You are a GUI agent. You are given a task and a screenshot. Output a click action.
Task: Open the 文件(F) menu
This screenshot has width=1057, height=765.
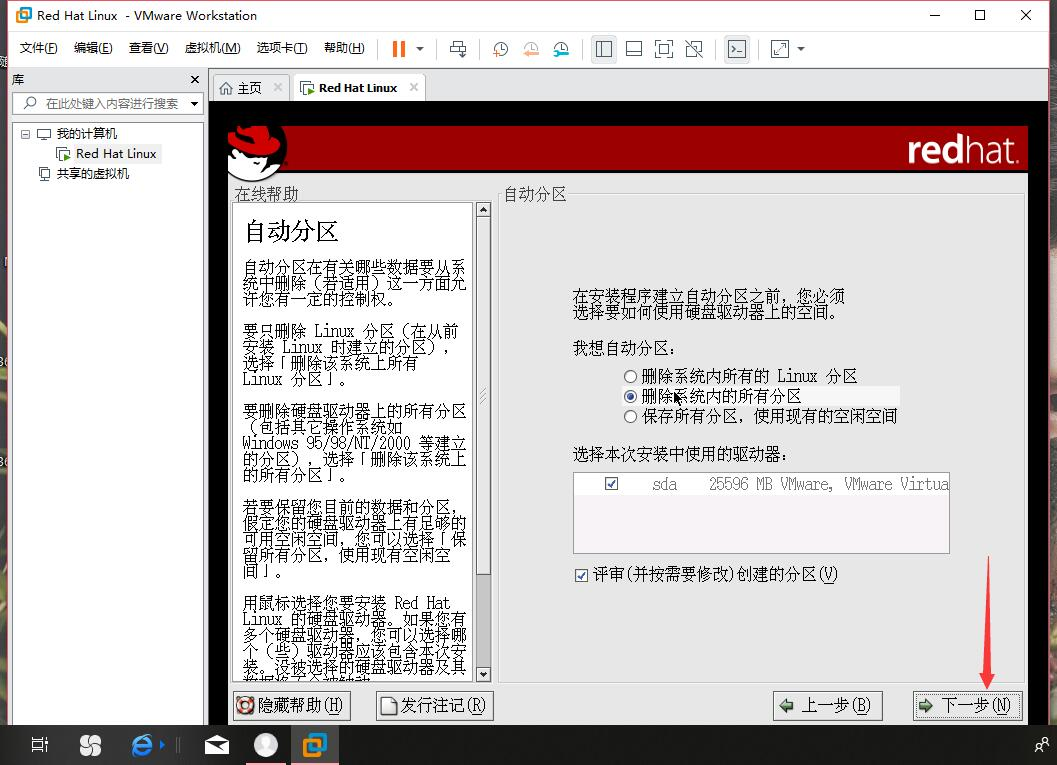pyautogui.click(x=38, y=48)
